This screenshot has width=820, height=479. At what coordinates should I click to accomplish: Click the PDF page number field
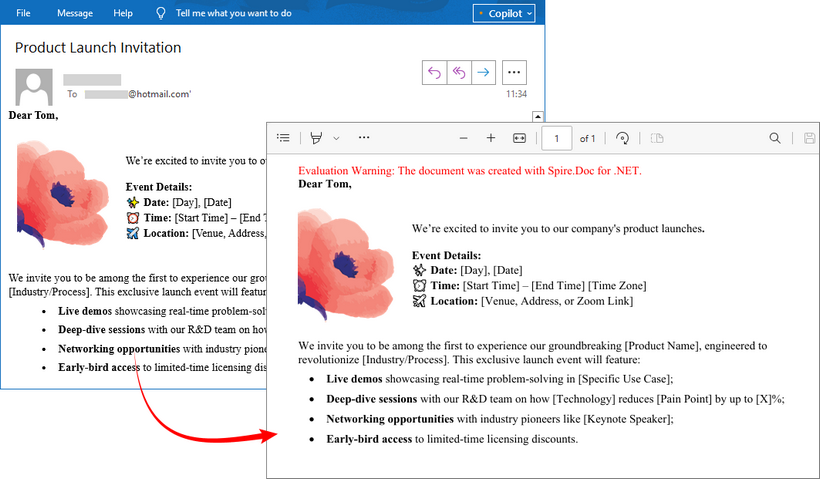pyautogui.click(x=556, y=139)
